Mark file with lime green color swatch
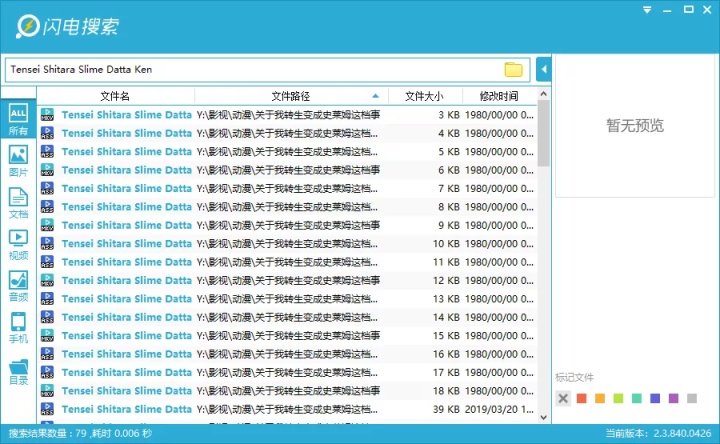This screenshot has width=720, height=444. pos(618,398)
